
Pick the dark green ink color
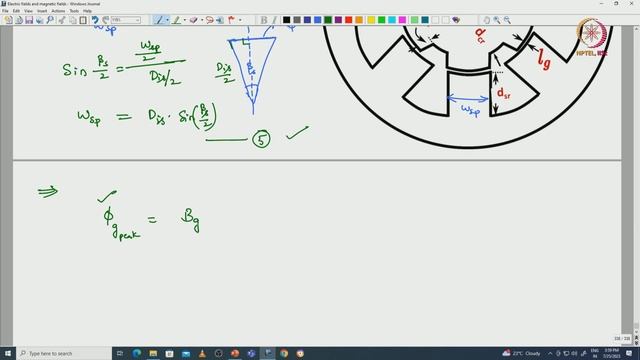coord(328,20)
